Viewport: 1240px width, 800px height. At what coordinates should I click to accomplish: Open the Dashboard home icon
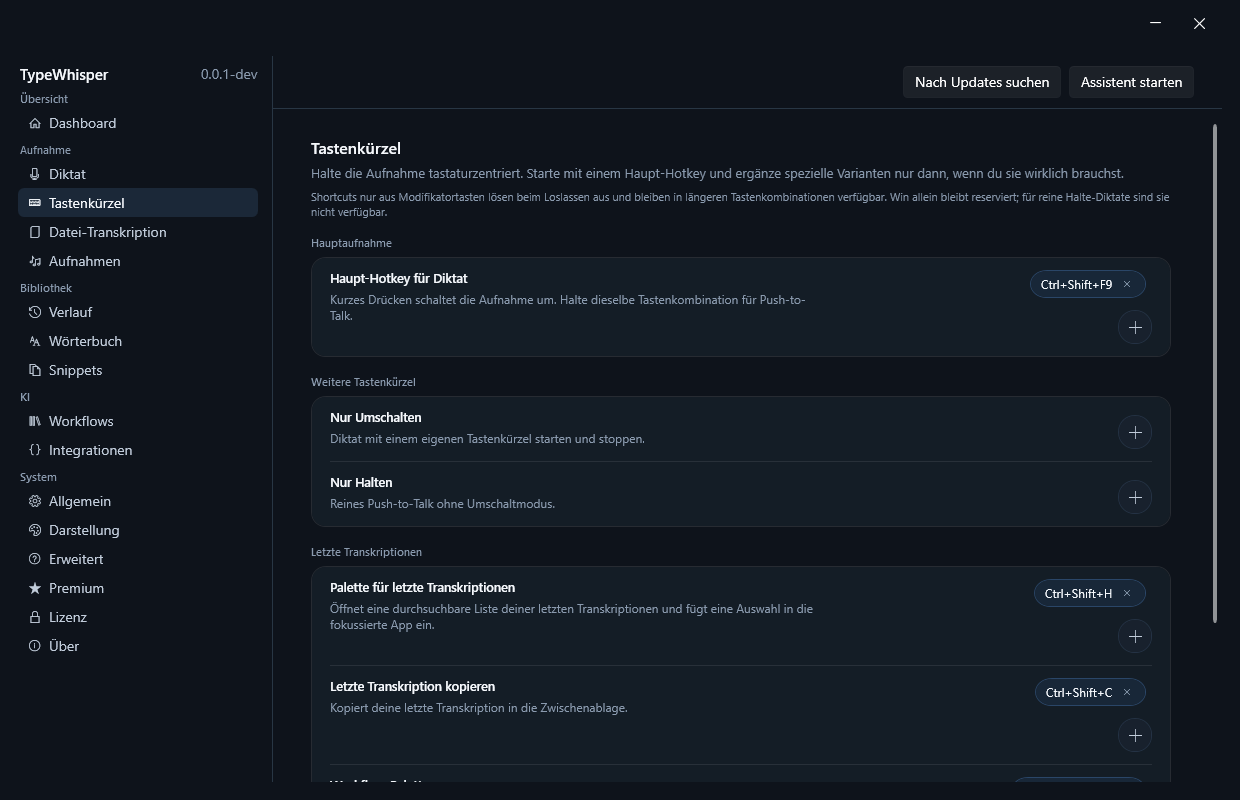coord(35,123)
